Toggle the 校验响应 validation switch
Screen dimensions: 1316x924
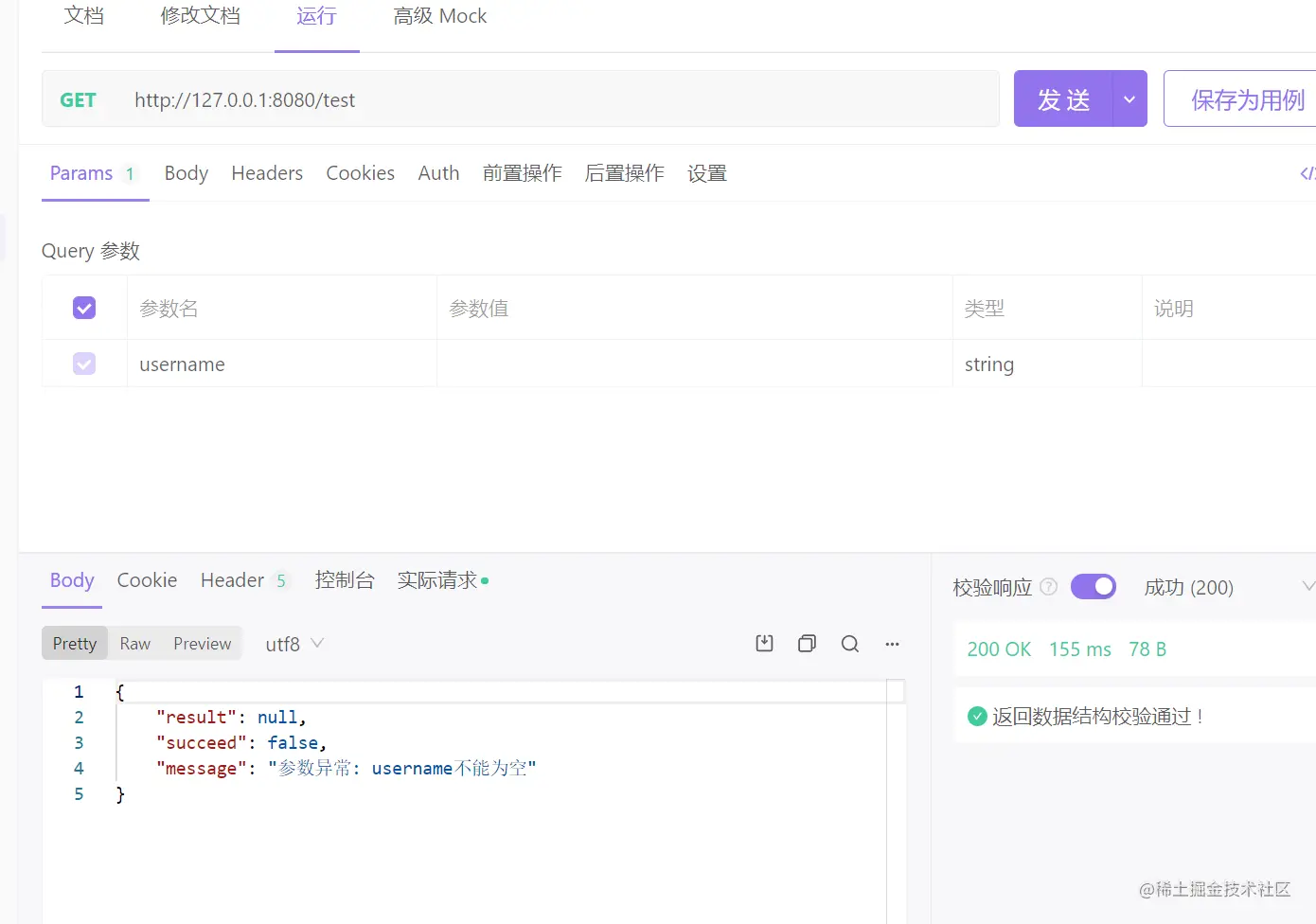click(x=1094, y=587)
